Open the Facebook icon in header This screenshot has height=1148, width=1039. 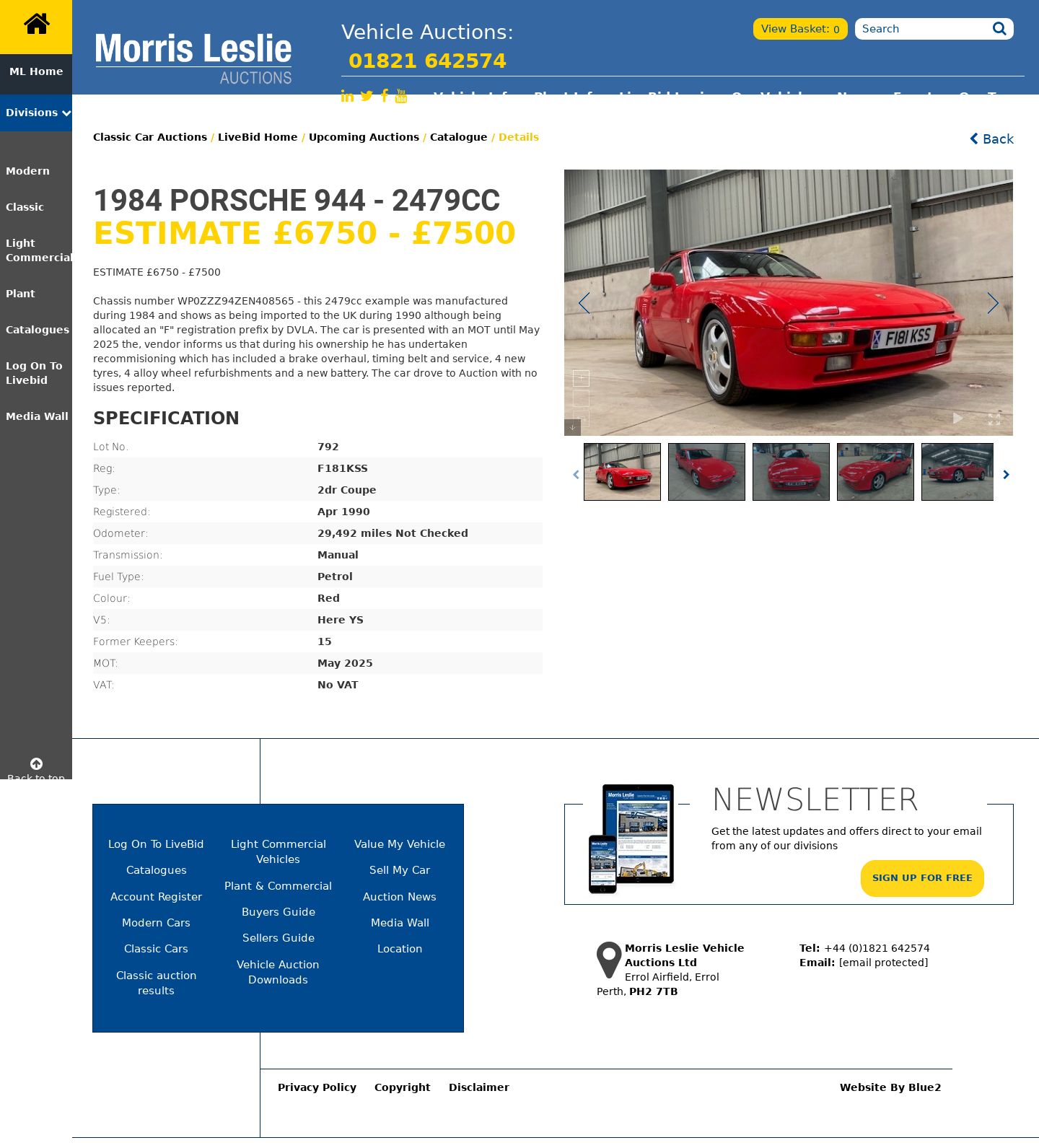385,96
